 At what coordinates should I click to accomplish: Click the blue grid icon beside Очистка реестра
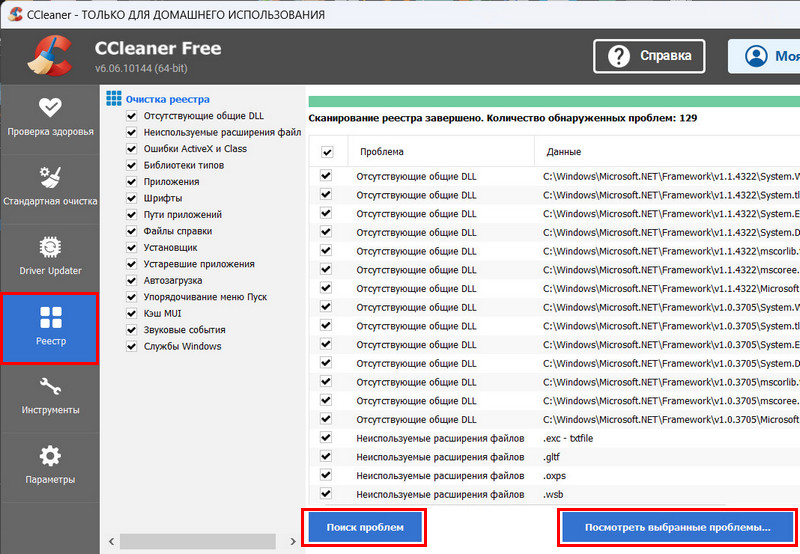tap(114, 98)
